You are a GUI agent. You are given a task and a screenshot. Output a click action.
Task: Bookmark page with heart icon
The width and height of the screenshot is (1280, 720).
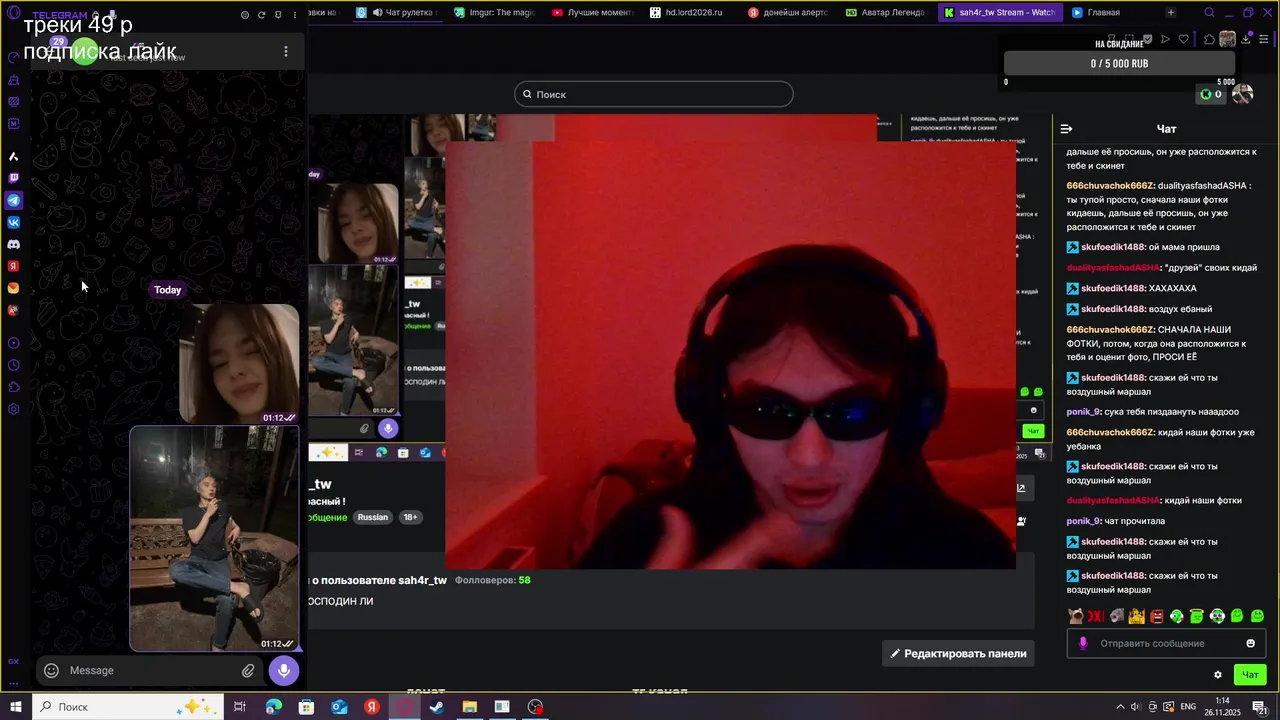1184,40
